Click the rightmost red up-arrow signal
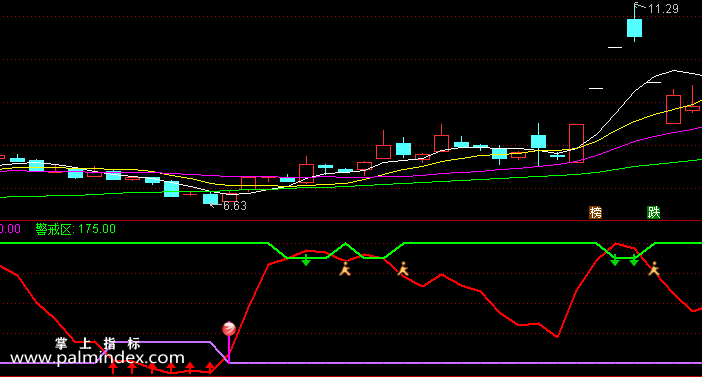Image resolution: width=702 pixels, height=377 pixels. 210,368
